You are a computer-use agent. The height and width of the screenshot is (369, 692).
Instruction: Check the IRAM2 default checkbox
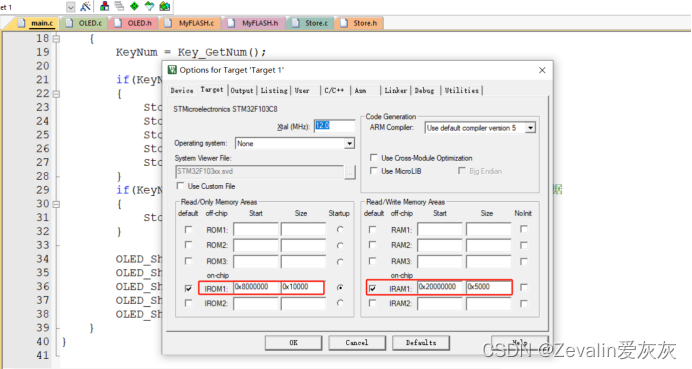click(x=372, y=303)
